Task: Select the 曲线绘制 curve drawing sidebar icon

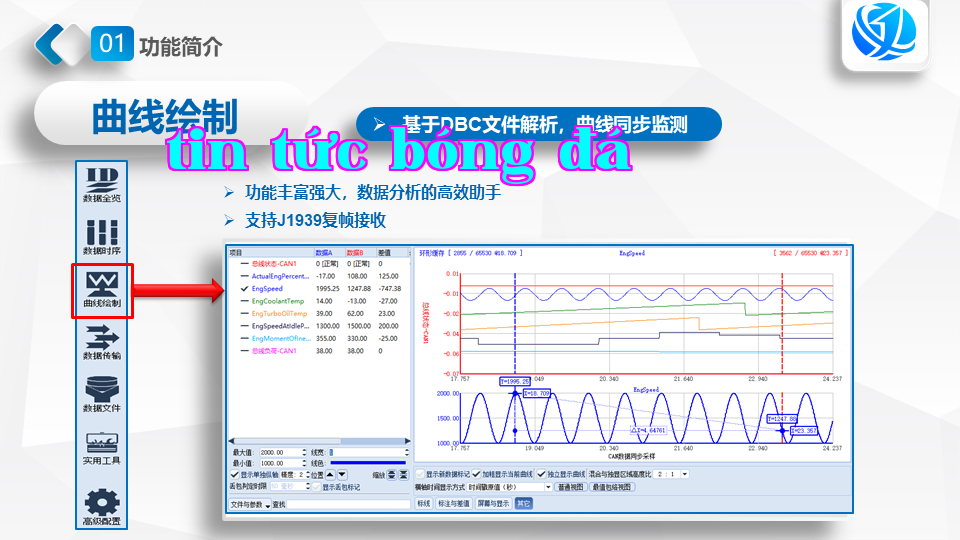Action: pos(102,290)
